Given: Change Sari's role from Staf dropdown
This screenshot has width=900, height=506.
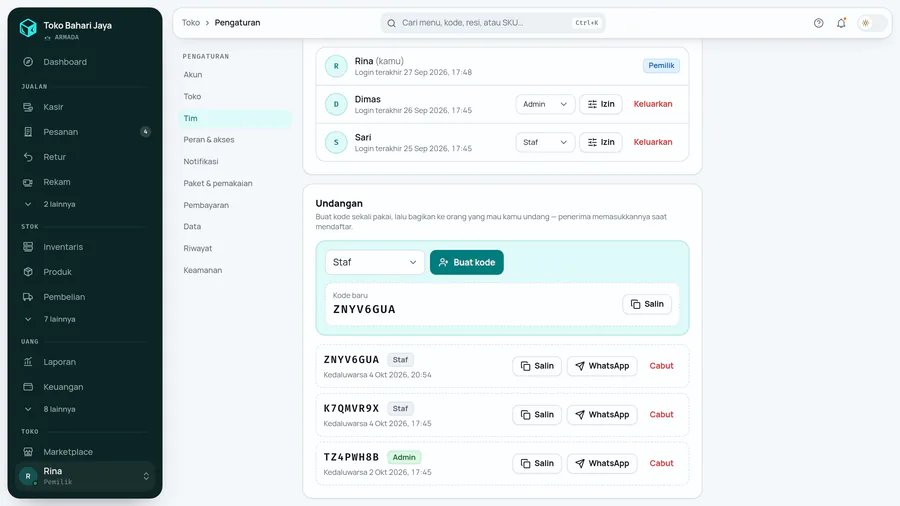Looking at the screenshot, I should click(x=545, y=142).
